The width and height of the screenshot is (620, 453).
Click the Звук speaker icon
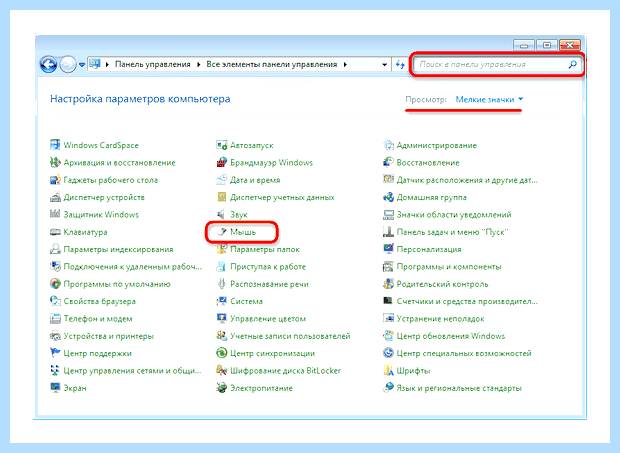[221, 214]
